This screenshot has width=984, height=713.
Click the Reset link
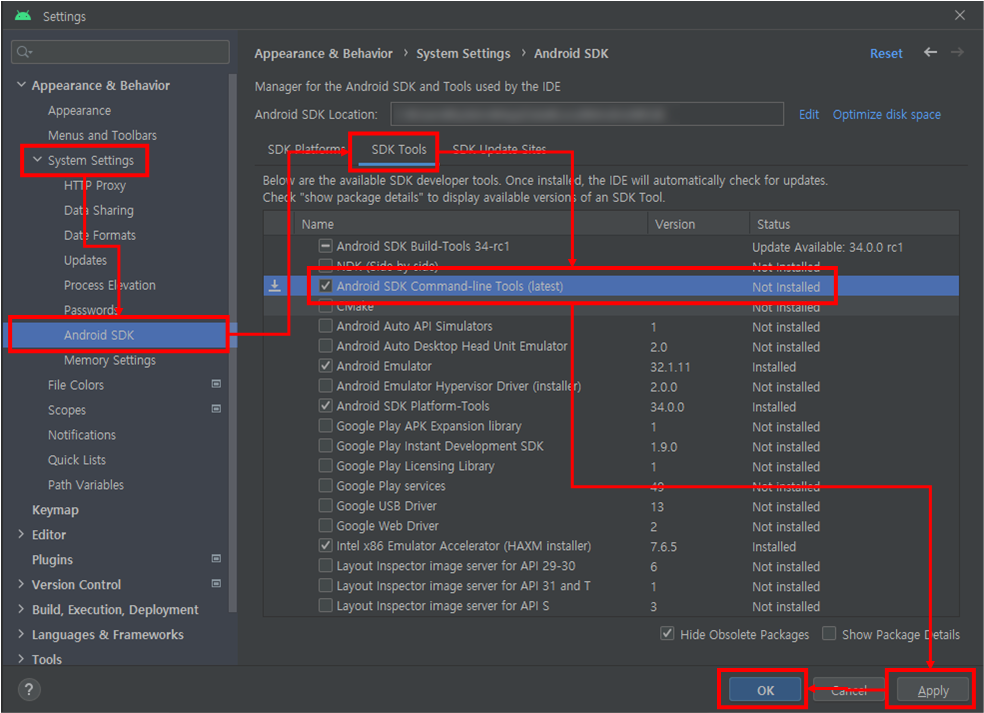point(886,53)
